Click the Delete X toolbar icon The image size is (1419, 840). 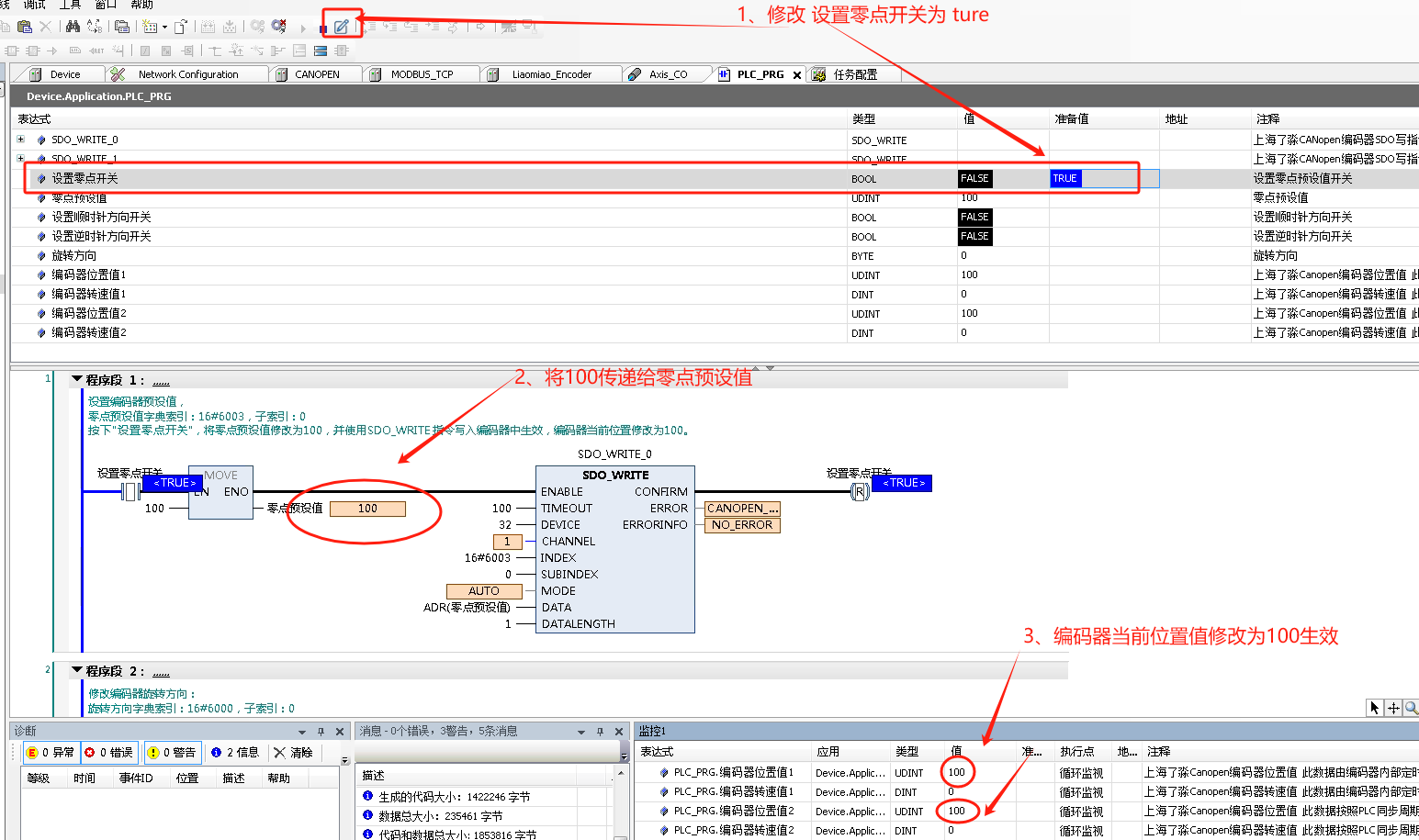(x=45, y=27)
